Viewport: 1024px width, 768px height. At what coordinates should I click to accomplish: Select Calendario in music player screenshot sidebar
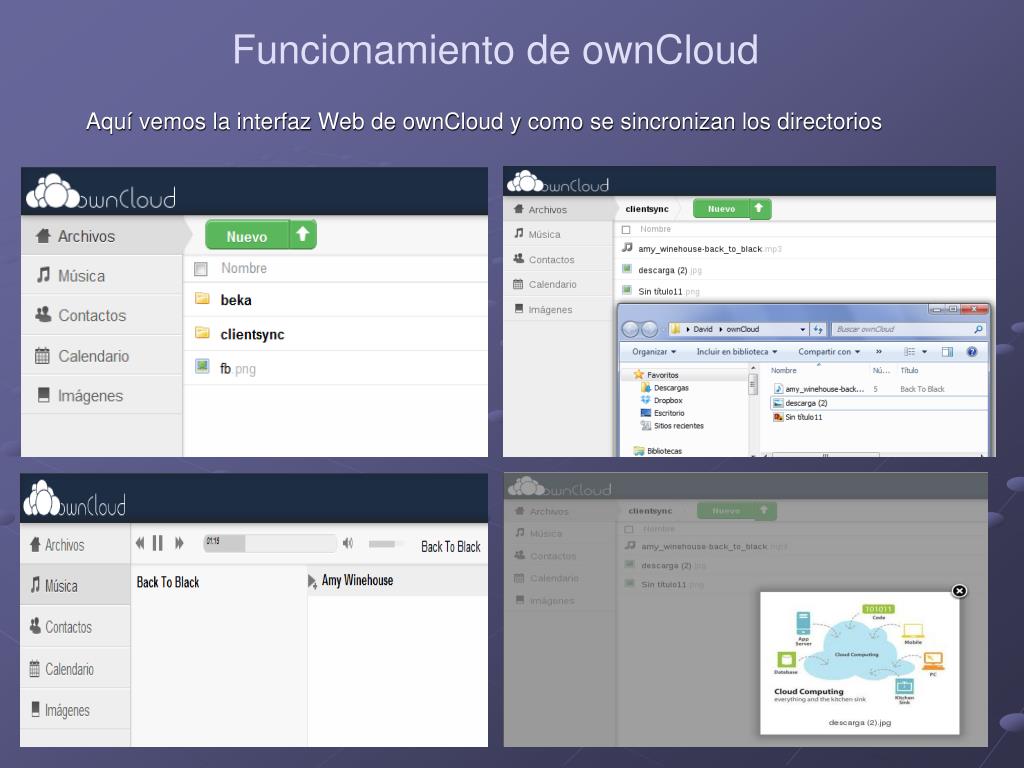[x=75, y=669]
